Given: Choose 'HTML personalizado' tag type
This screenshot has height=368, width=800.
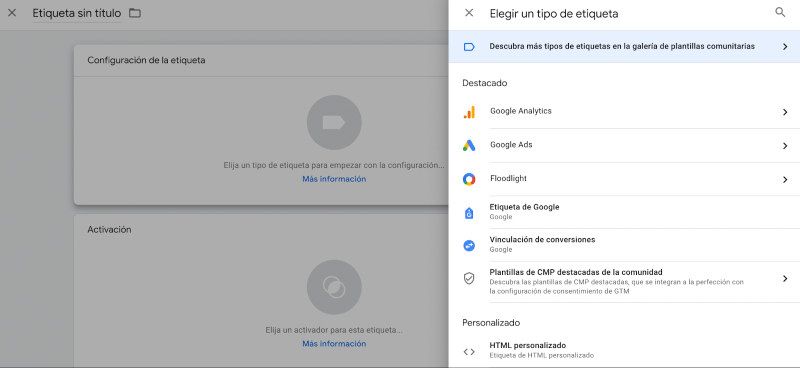Looking at the screenshot, I should (624, 351).
